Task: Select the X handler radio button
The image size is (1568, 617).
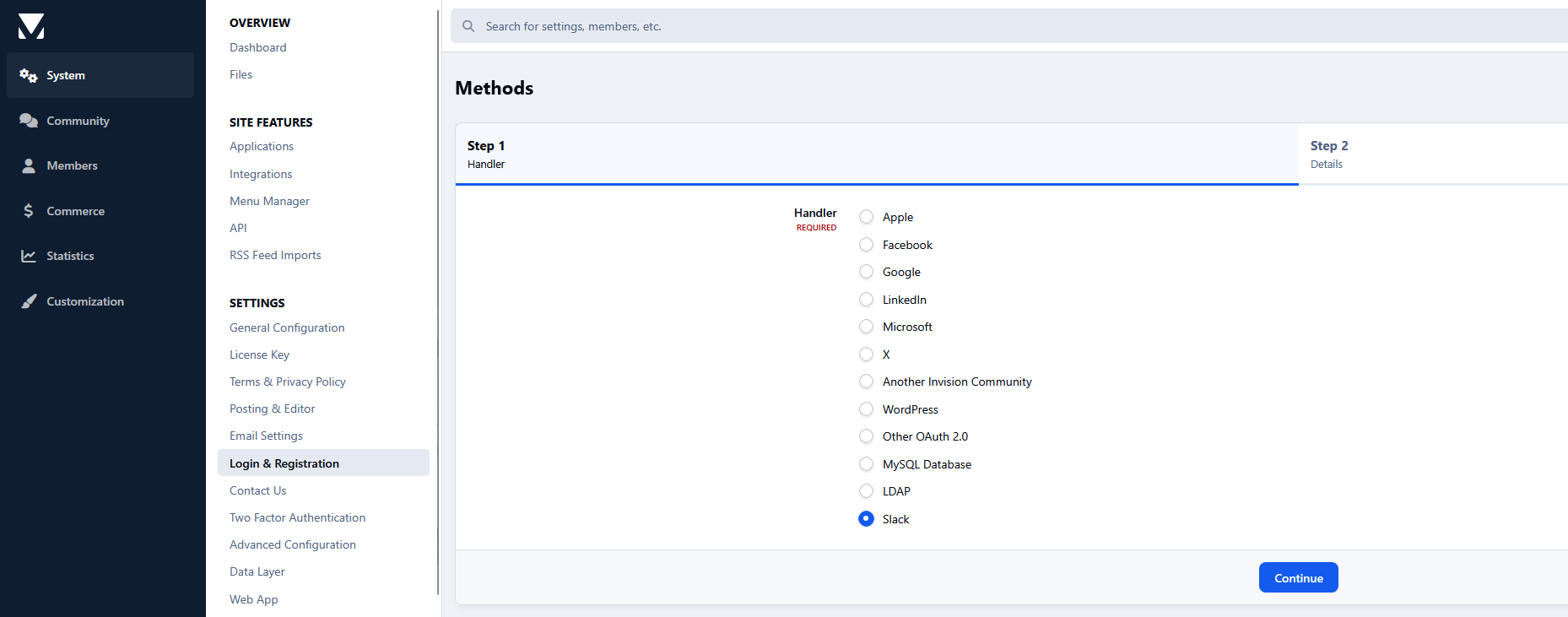Action: click(866, 355)
